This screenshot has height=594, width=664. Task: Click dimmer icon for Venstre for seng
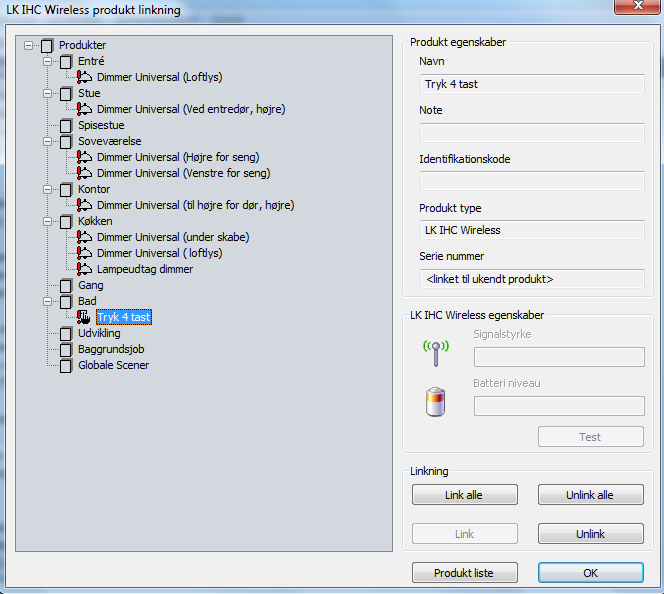click(x=84, y=173)
